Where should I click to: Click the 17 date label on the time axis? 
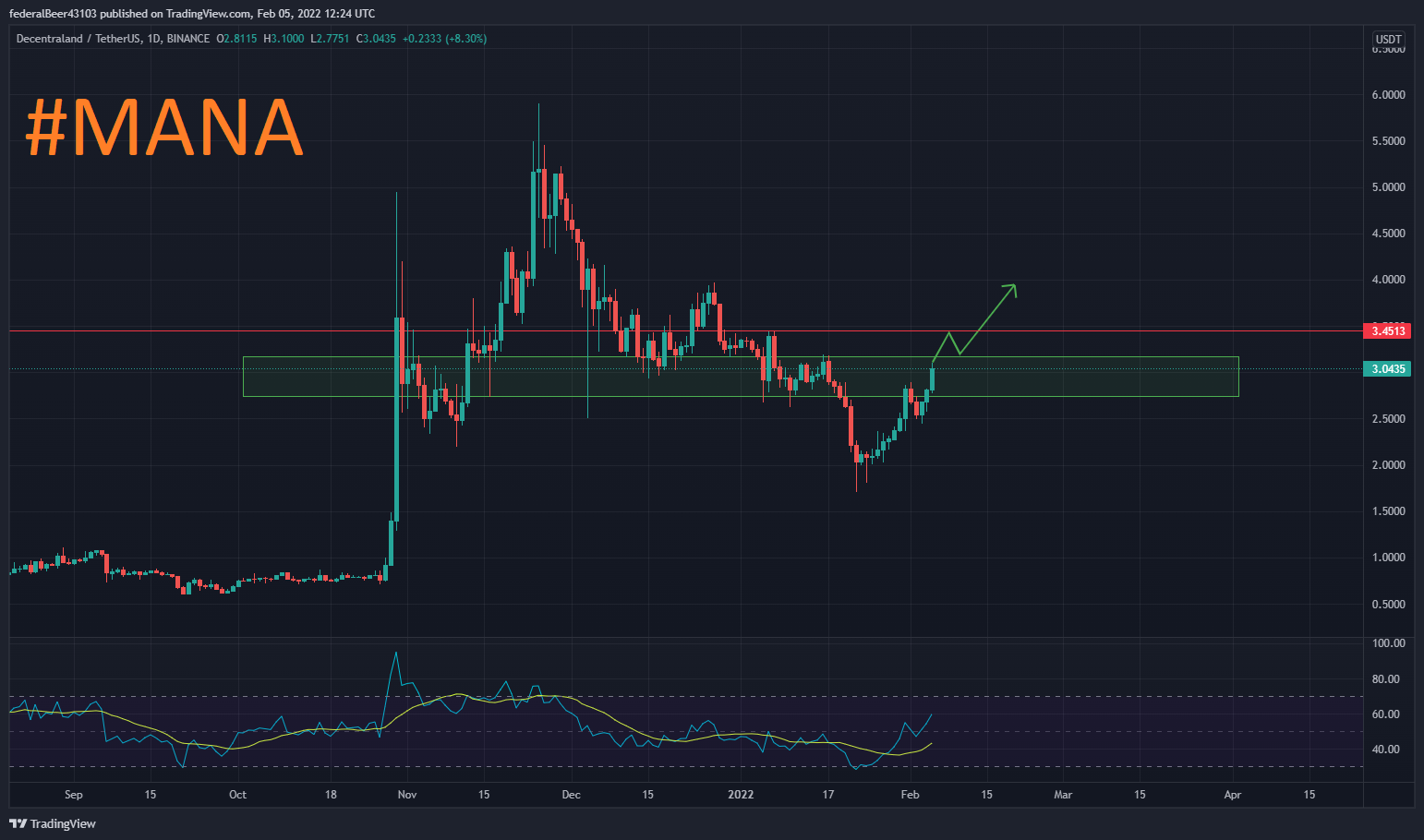[x=828, y=795]
